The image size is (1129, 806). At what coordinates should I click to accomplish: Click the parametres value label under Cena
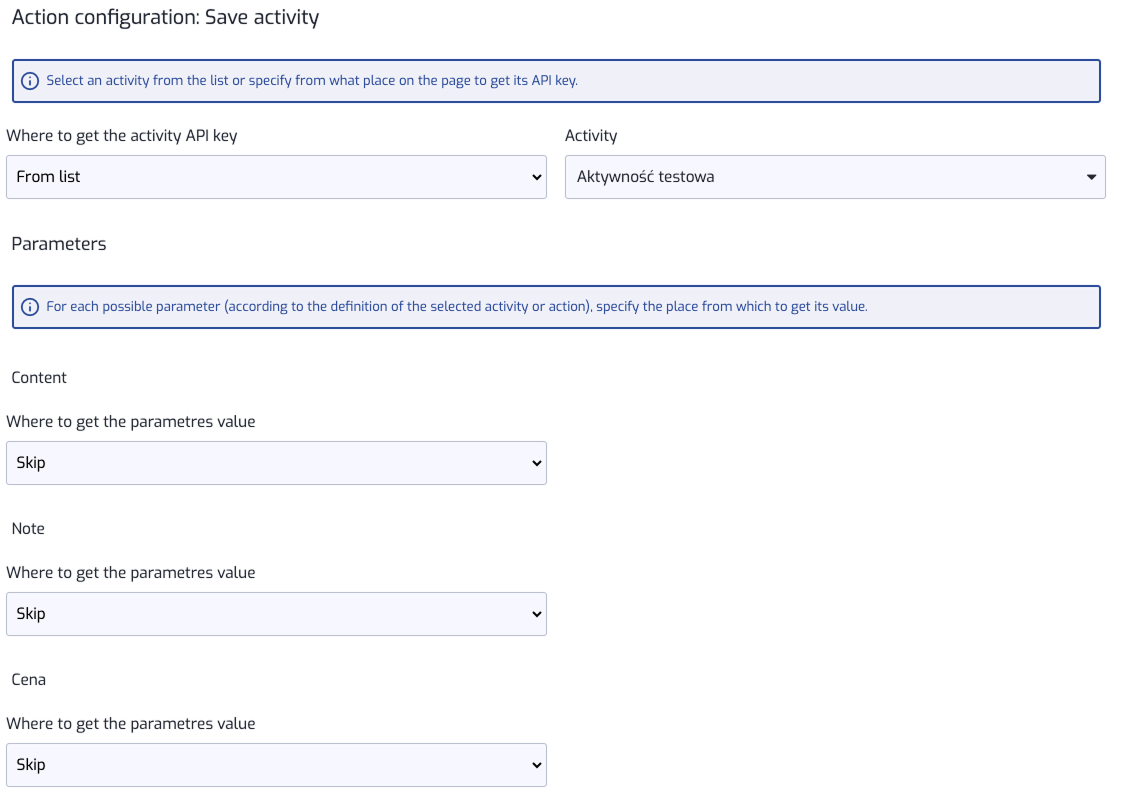pyautogui.click(x=131, y=724)
